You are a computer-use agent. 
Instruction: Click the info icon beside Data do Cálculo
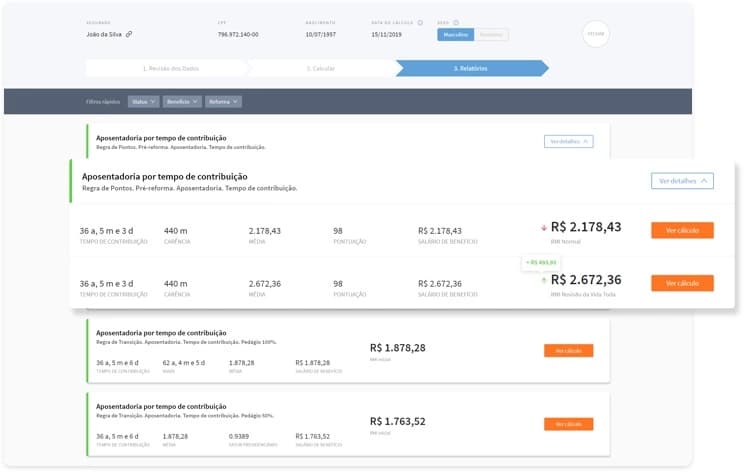[420, 22]
